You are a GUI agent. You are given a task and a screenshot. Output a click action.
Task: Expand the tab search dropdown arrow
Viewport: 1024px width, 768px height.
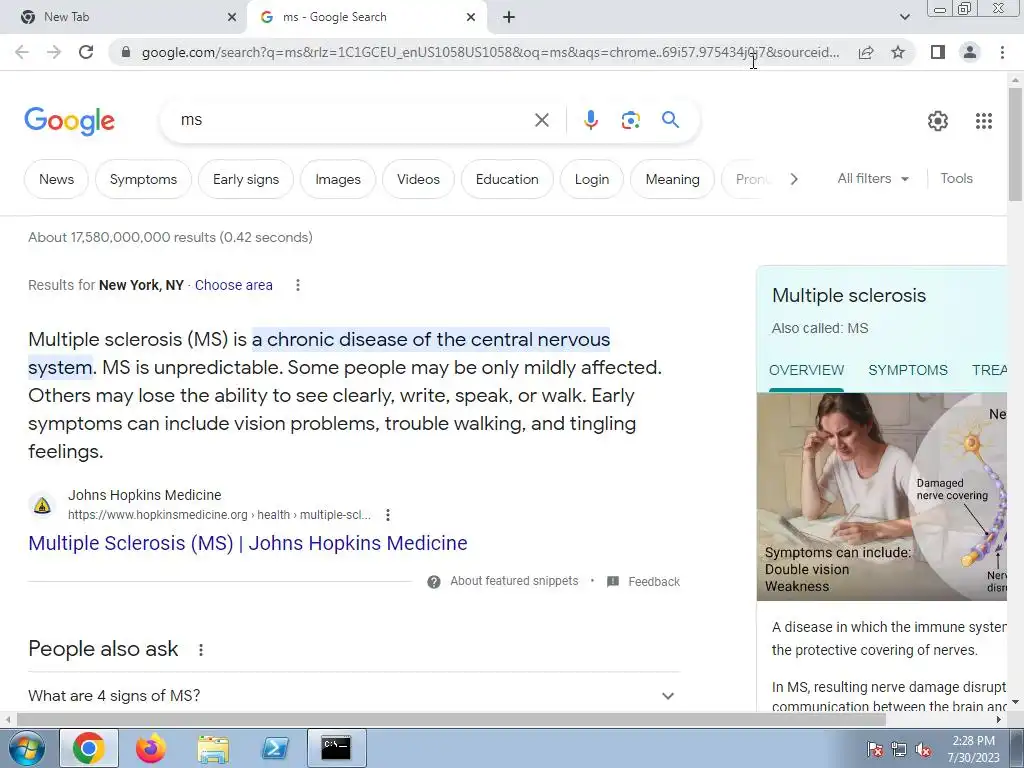(x=904, y=17)
